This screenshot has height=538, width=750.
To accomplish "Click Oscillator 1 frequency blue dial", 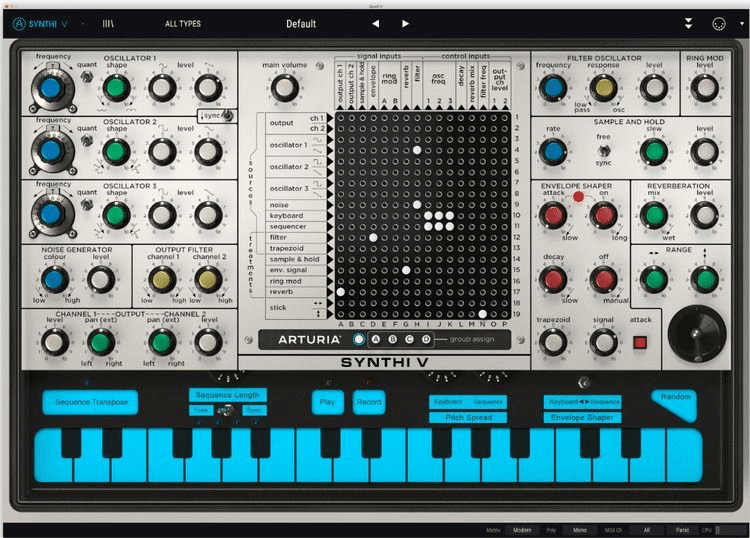I will coord(51,88).
